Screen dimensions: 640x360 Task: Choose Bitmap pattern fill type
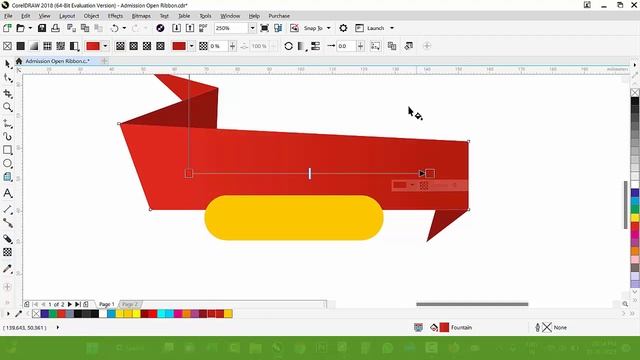coord(61,46)
